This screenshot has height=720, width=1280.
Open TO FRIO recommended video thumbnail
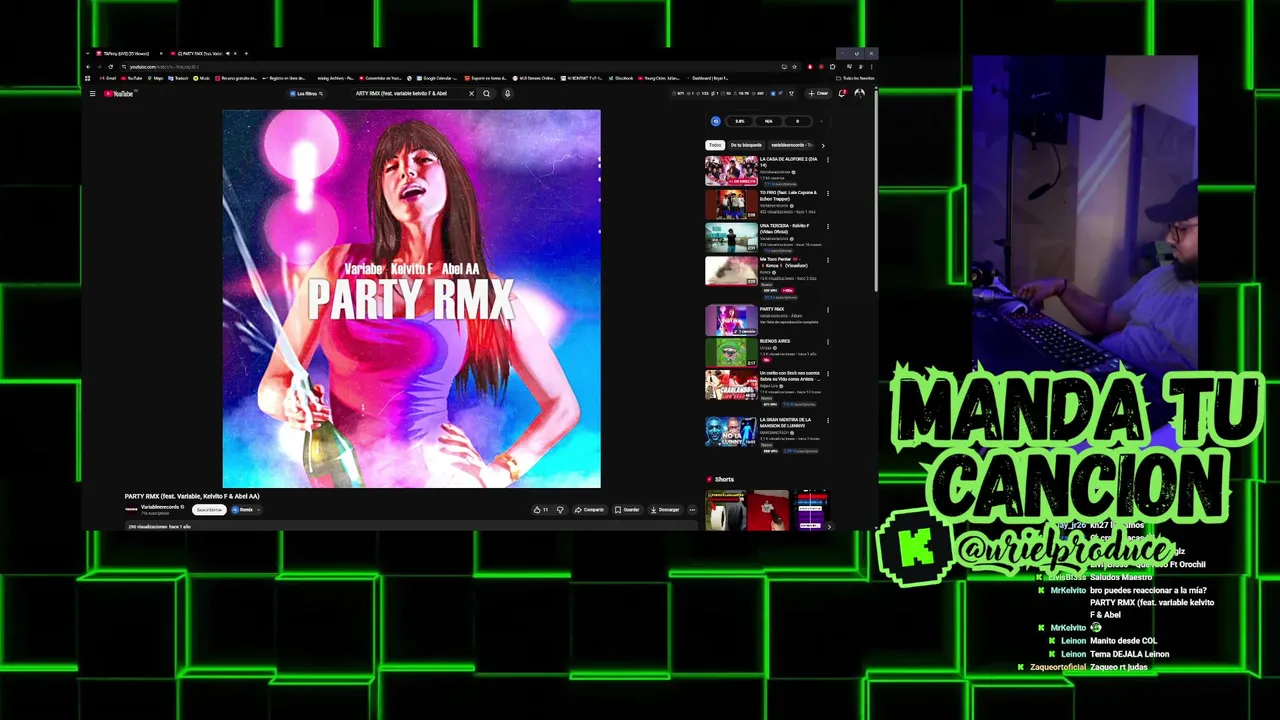731,204
